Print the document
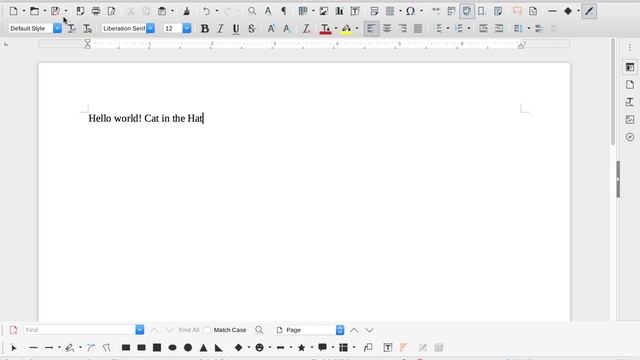The image size is (640, 360). pos(96,11)
